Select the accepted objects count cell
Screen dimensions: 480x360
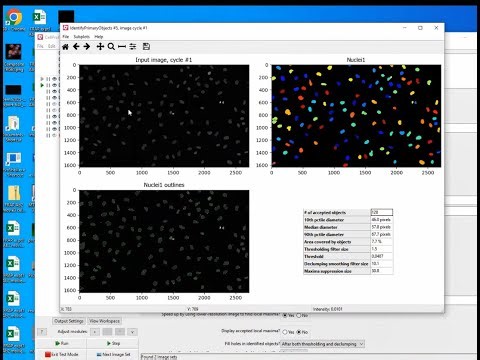point(382,212)
